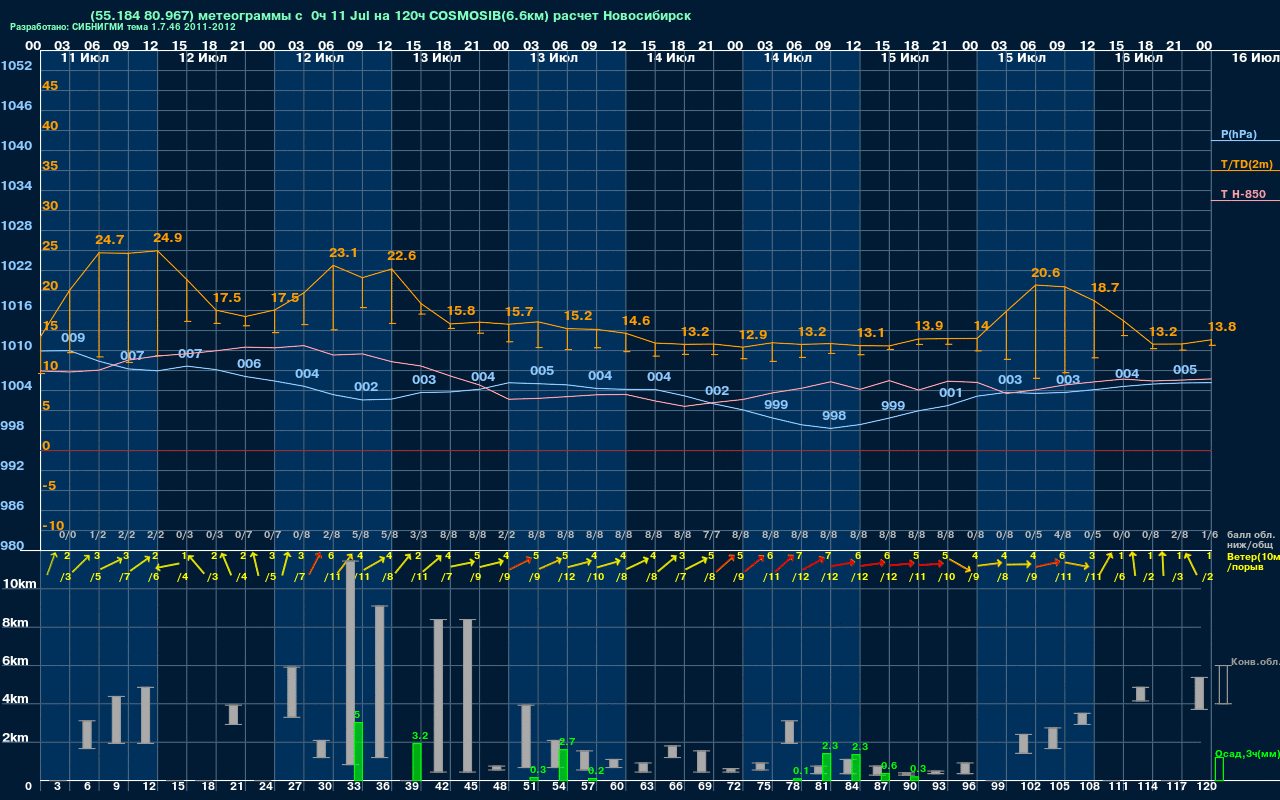Click the 15.8 temperature label
1280x800 pixels.
(461, 311)
